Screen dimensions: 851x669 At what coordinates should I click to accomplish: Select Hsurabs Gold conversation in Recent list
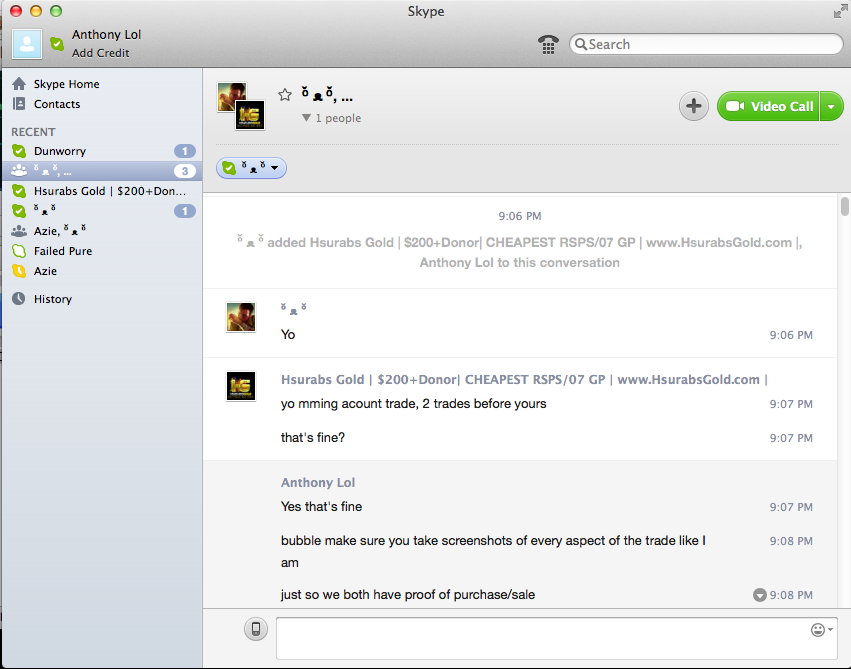102,191
